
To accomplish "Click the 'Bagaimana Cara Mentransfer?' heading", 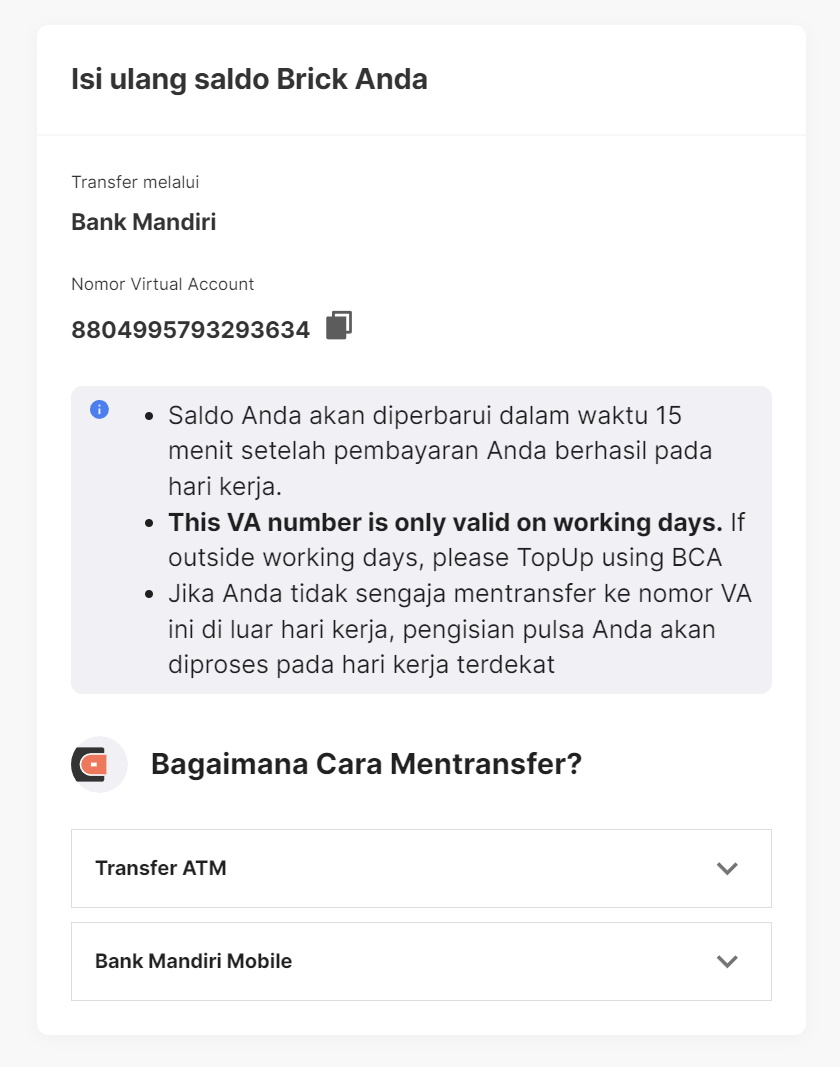I will tap(366, 765).
